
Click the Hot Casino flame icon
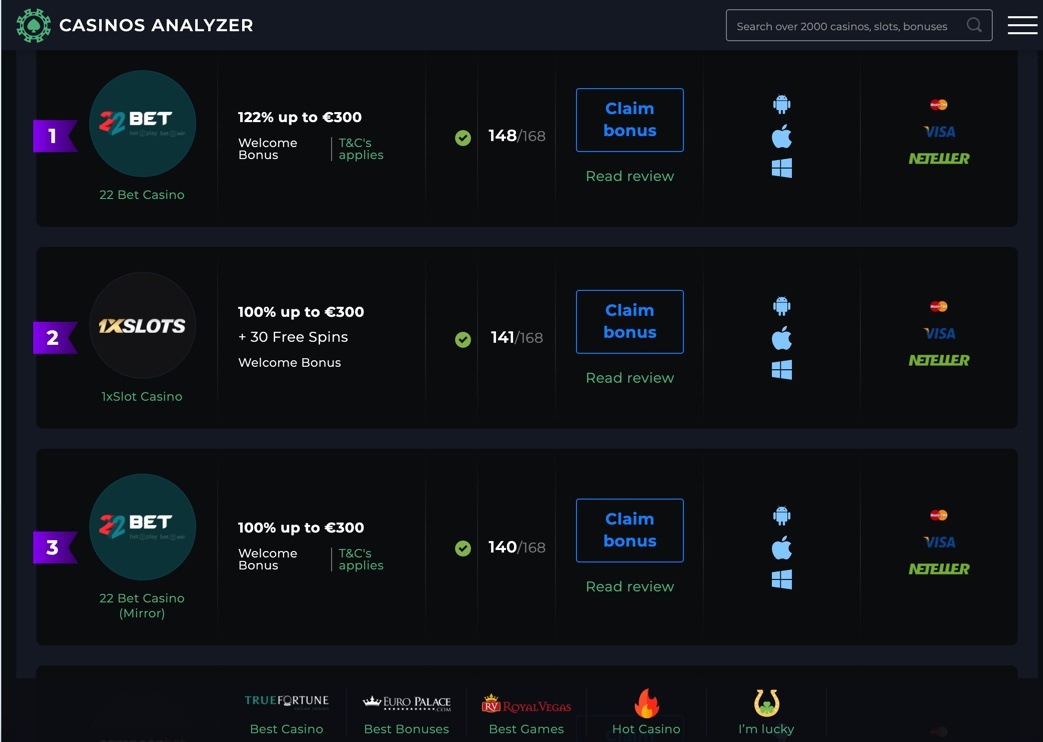(x=646, y=703)
